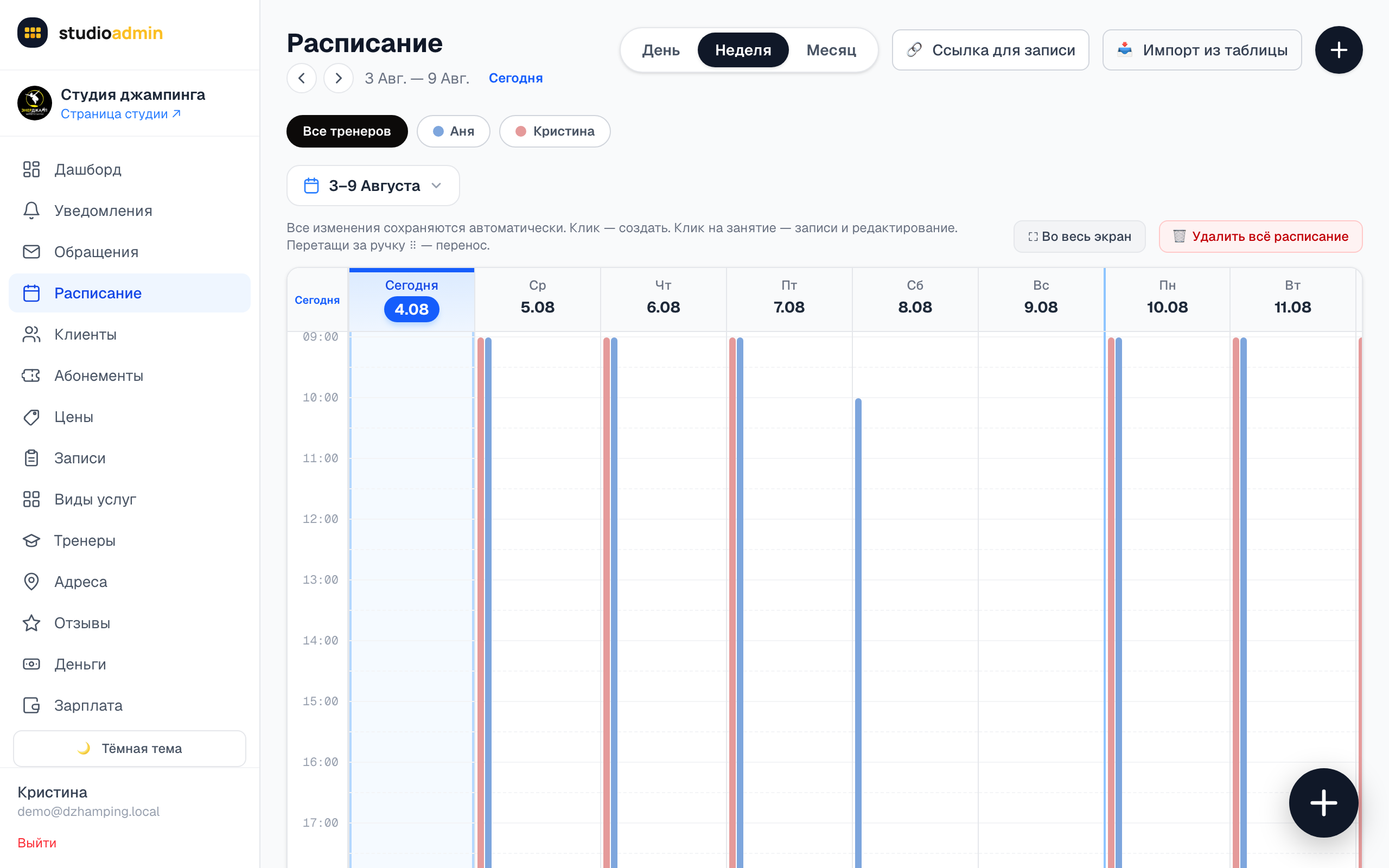This screenshot has height=868, width=1389.
Task: Open Дашборд in the sidebar
Action: (x=130, y=169)
